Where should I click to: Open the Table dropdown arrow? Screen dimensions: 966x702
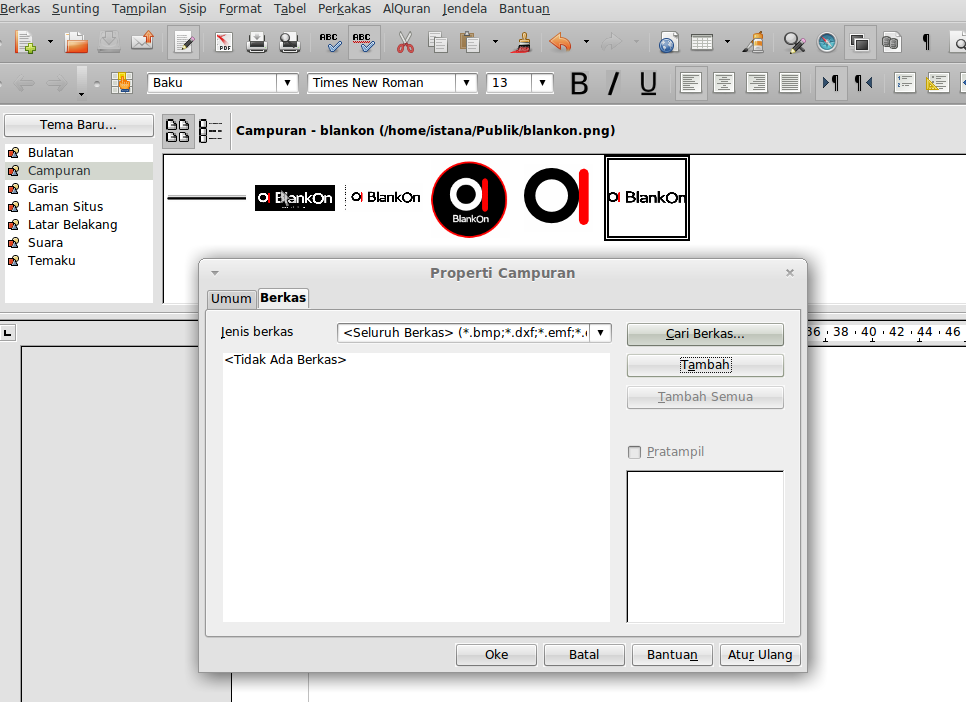click(728, 43)
